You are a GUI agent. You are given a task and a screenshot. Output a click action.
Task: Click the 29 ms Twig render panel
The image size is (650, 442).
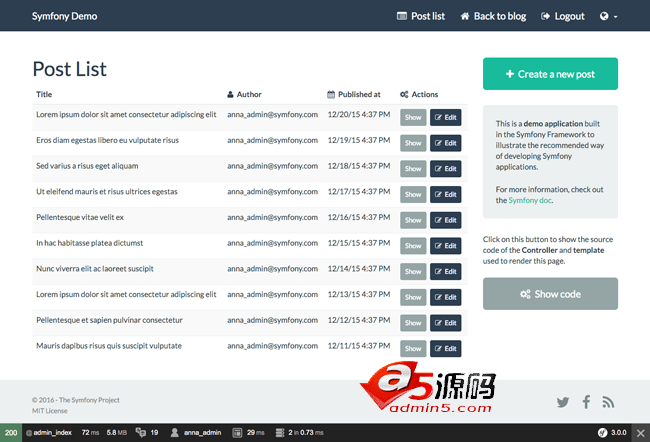pyautogui.click(x=250, y=432)
